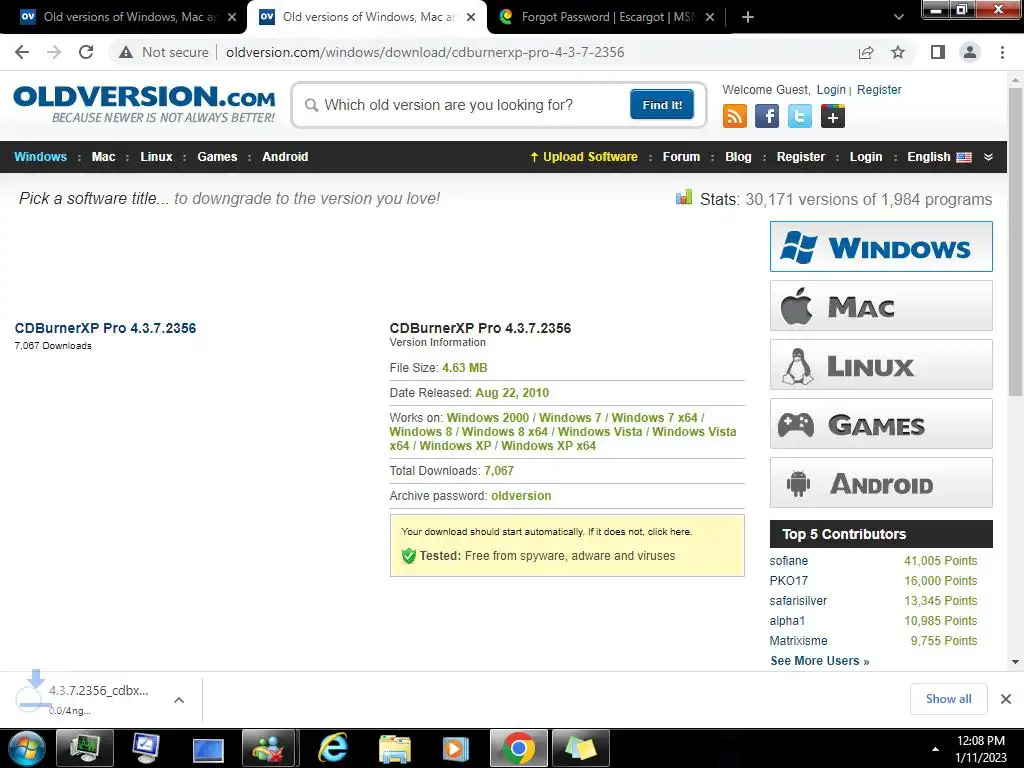Open tab search dropdown arrow
1024x768 pixels.
coord(899,17)
